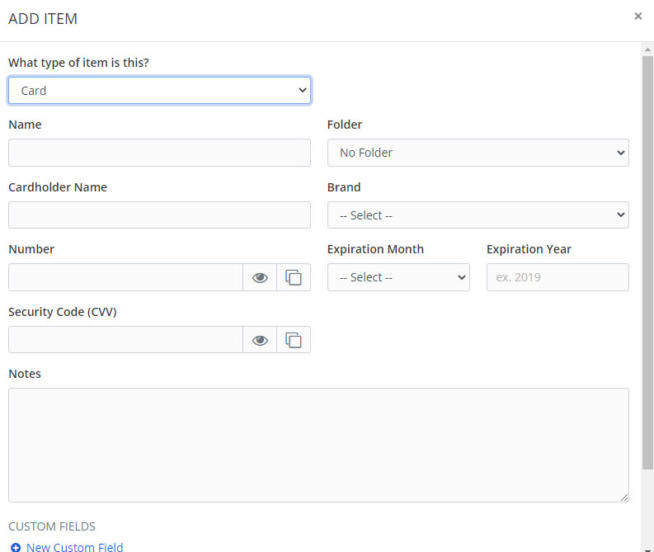Click the dialog's vertical scrollbar
Screen dimensions: 654x552
click(x=647, y=260)
